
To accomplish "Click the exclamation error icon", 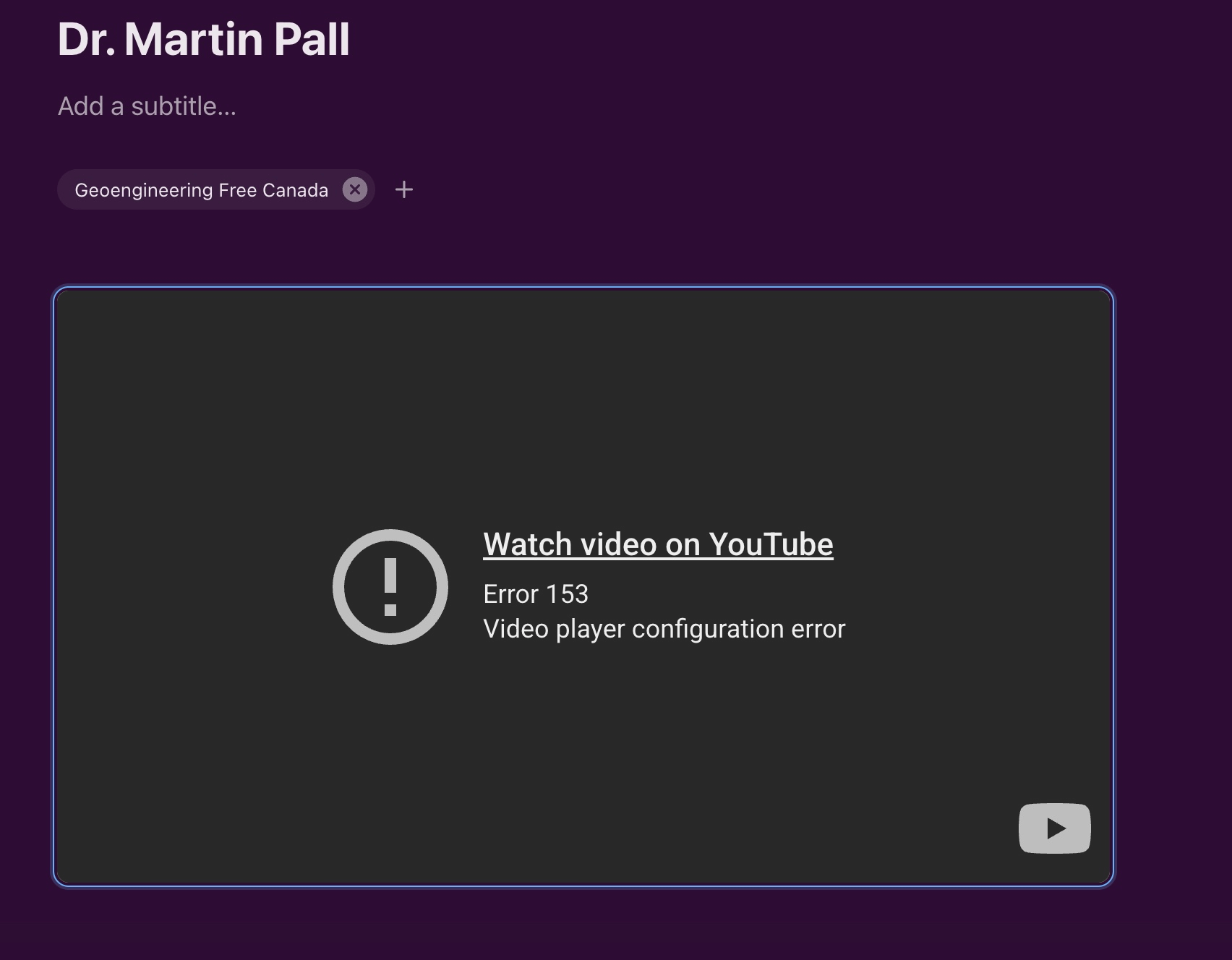I will [x=390, y=586].
